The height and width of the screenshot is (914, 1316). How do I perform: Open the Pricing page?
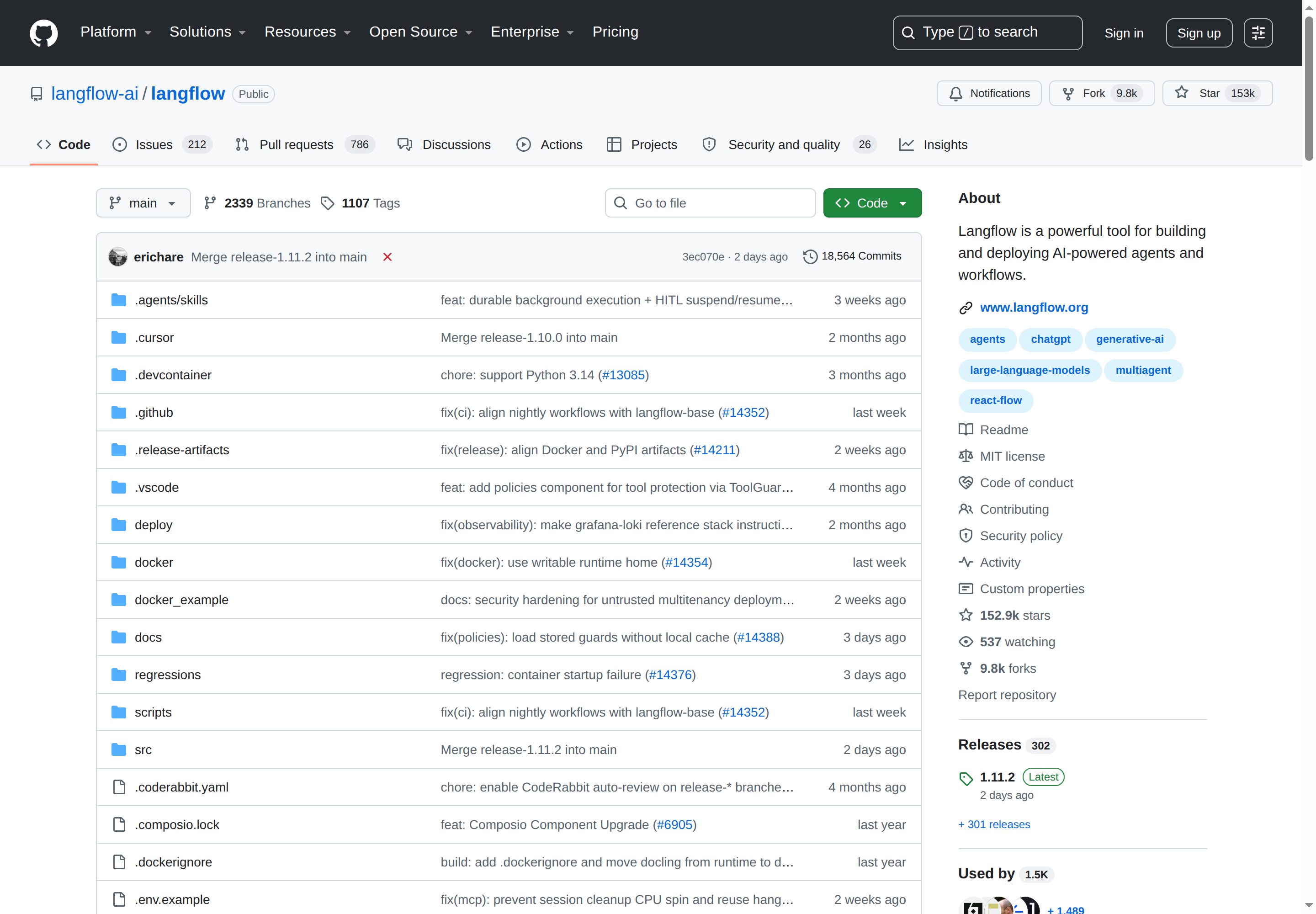pos(615,32)
